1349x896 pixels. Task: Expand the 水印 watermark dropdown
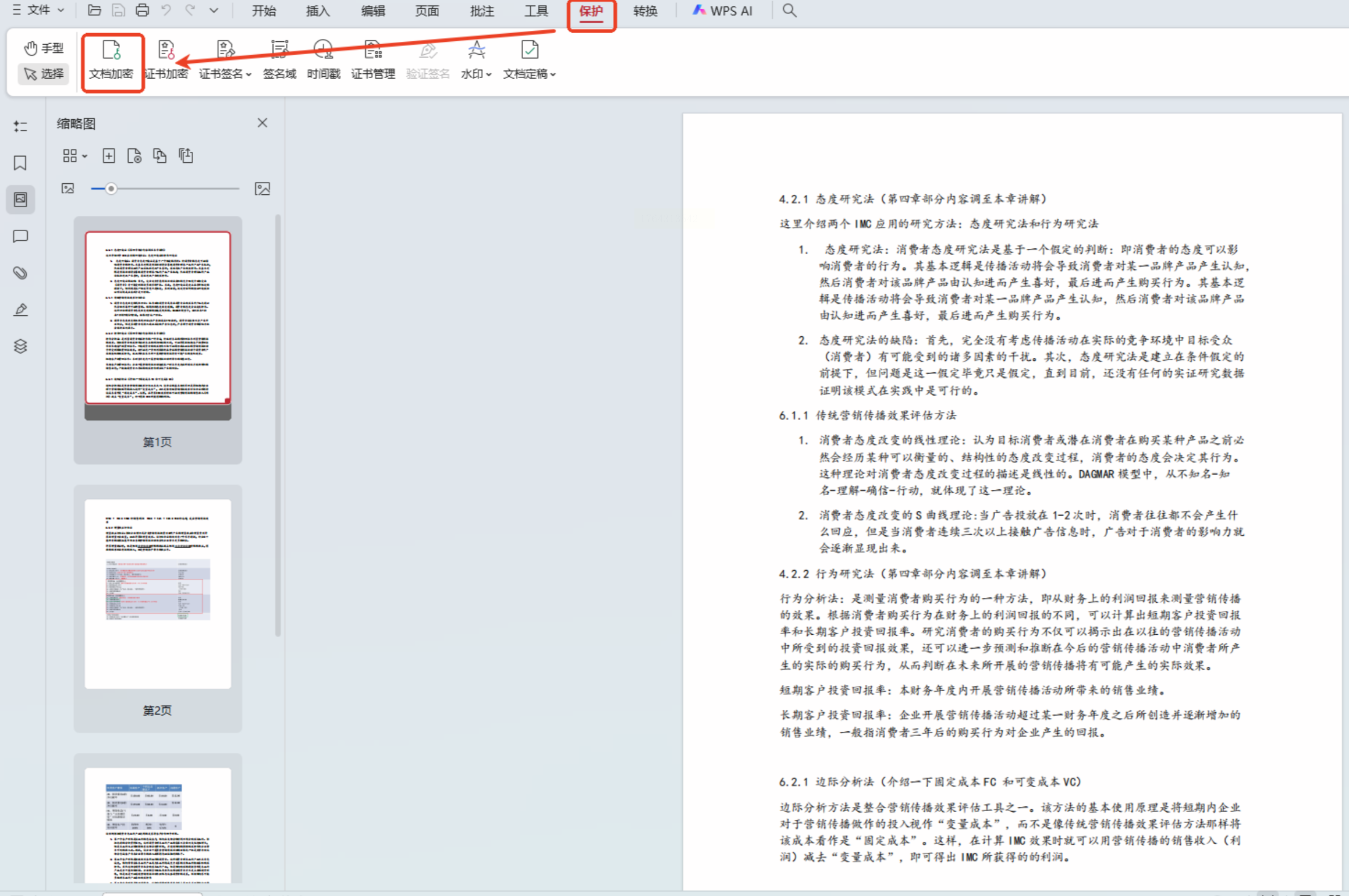489,74
